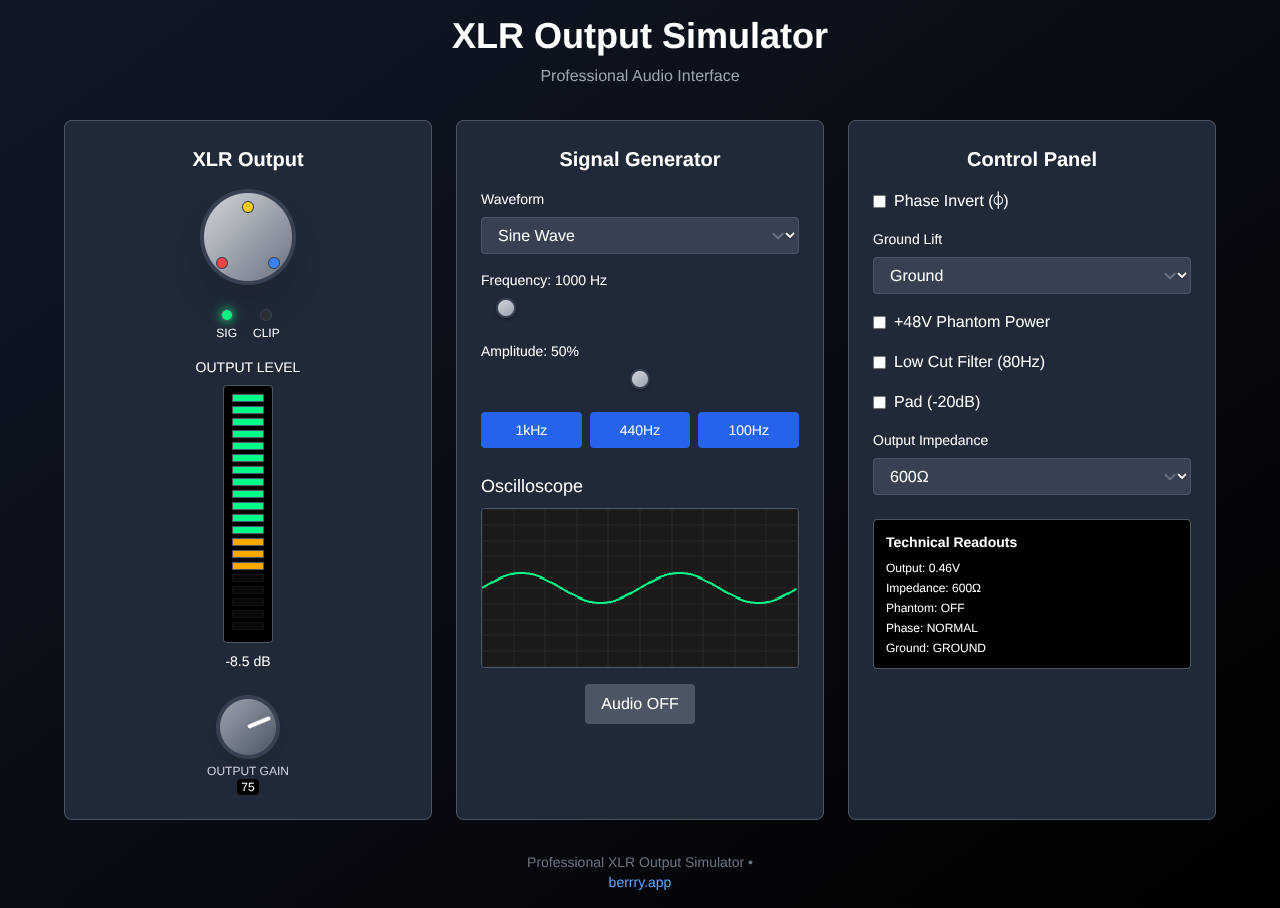Click the CLIP indicator LED
This screenshot has height=908, width=1280.
265,314
